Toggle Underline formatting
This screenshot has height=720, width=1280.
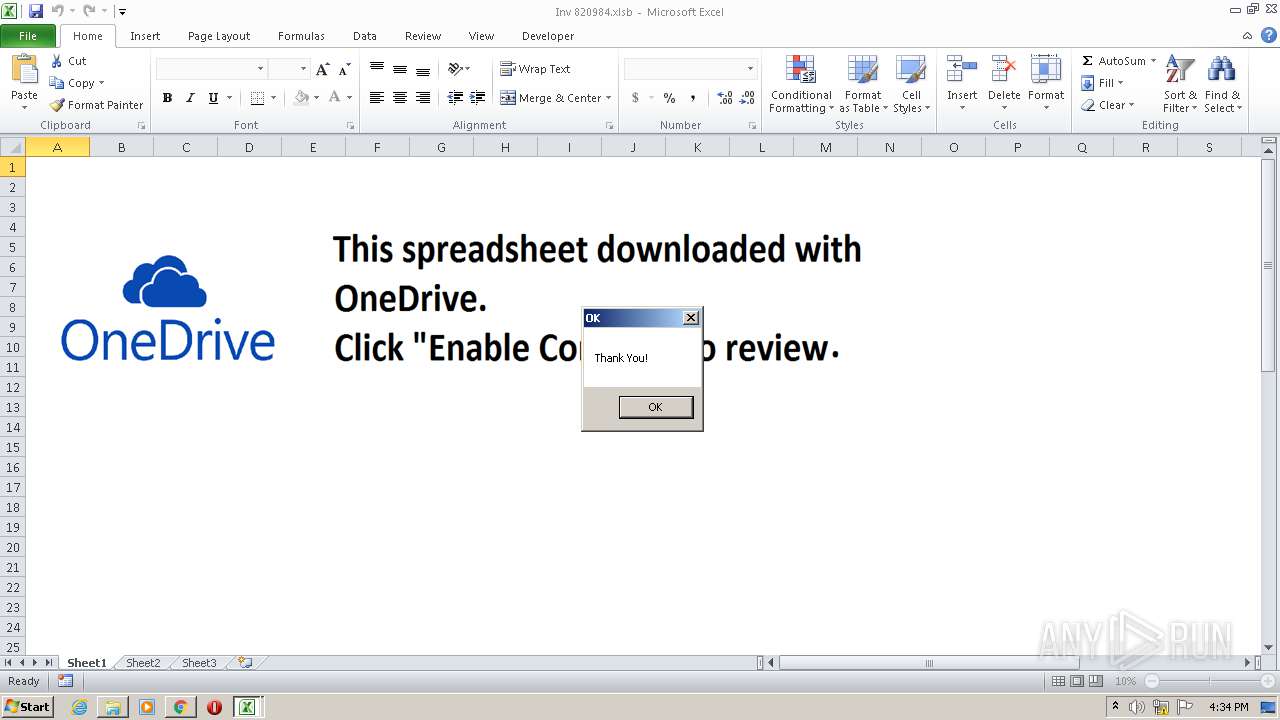click(213, 98)
